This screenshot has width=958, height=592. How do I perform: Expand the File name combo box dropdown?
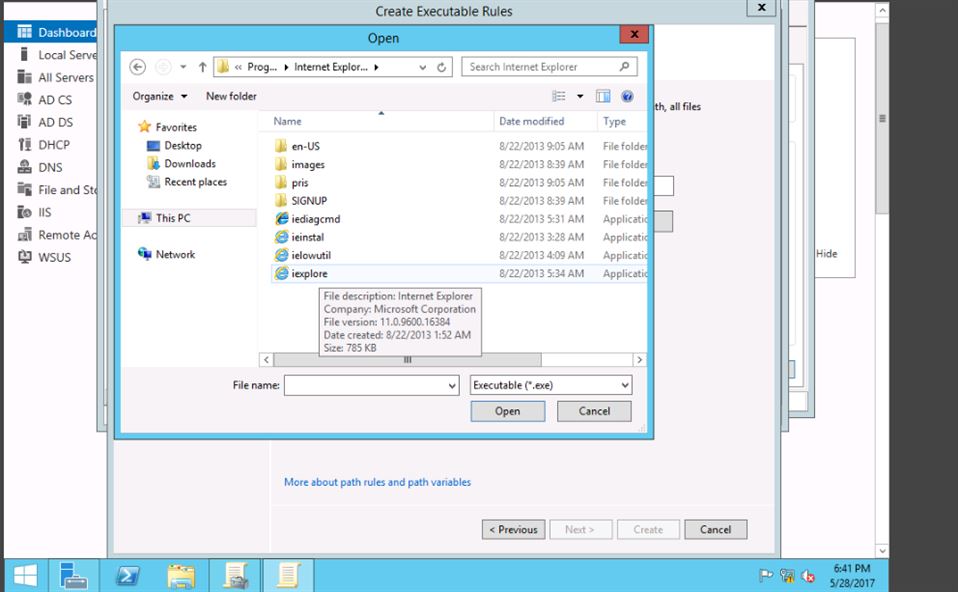[x=452, y=385]
